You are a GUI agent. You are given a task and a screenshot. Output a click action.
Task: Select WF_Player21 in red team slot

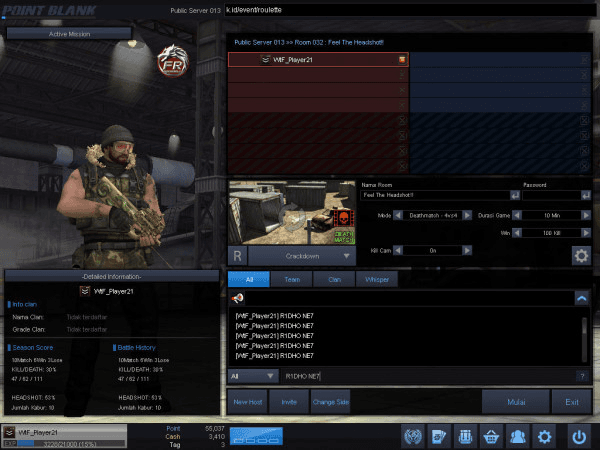(318, 60)
